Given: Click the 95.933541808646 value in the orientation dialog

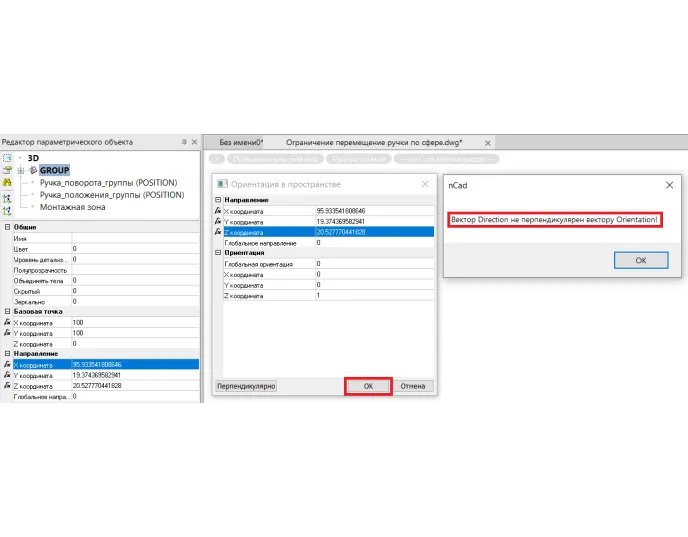Looking at the screenshot, I should pos(375,211).
